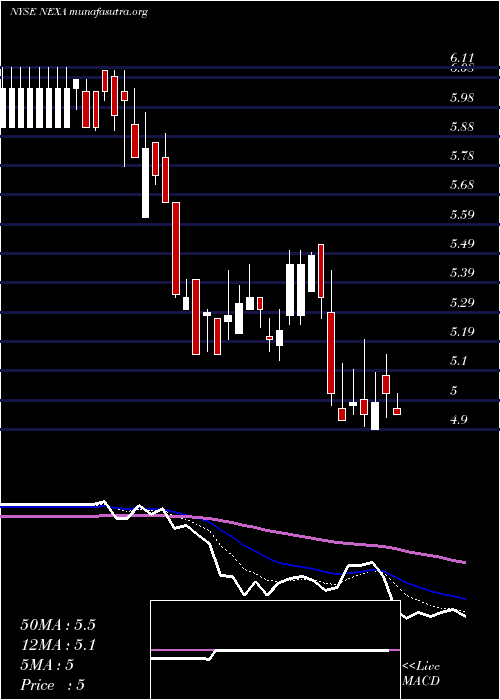
Task: Click the 50MA : 5.5 readout
Action: 58,625
